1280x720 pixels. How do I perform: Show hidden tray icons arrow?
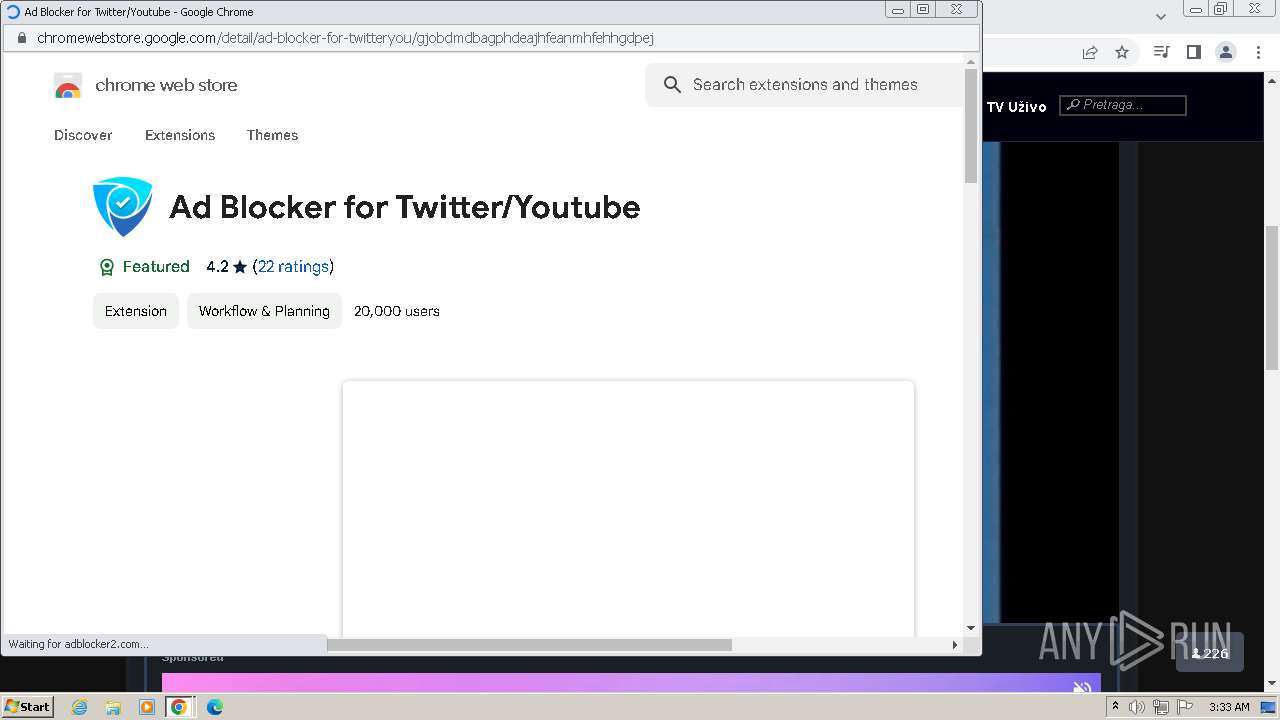tap(1115, 707)
